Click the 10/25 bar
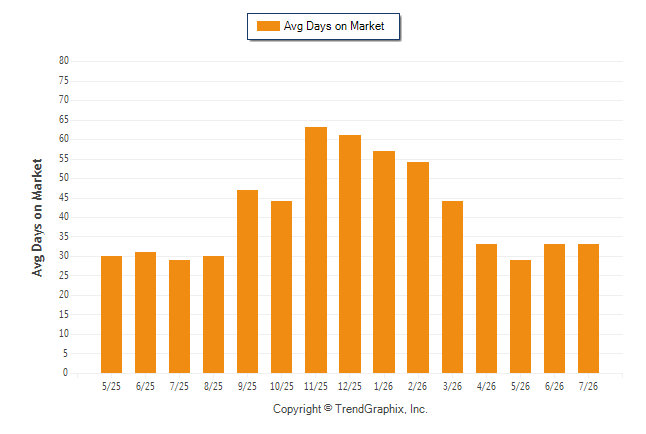This screenshot has height=434, width=646. tap(281, 287)
